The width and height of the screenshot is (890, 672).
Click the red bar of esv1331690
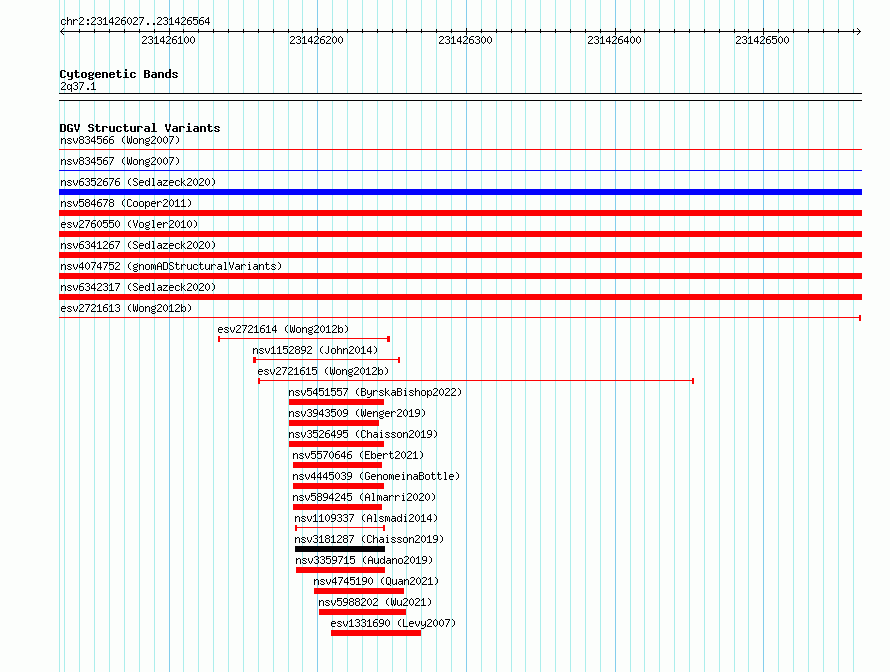click(x=376, y=633)
